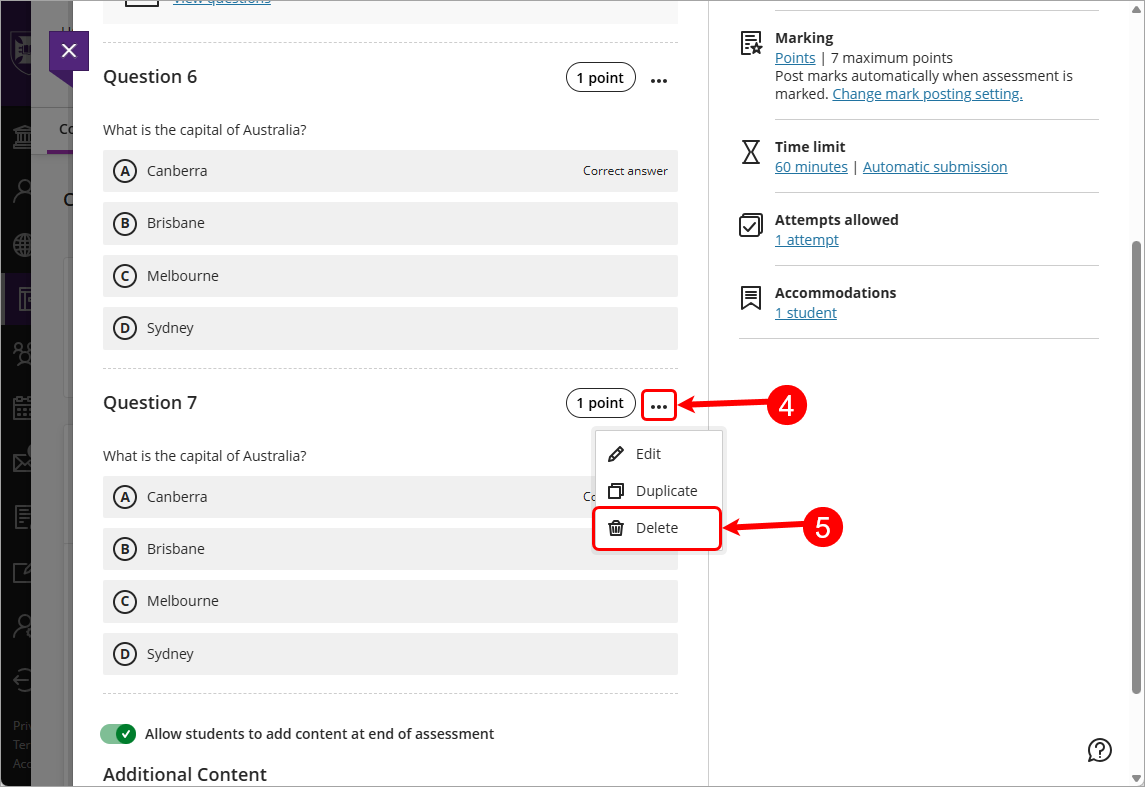1145x787 pixels.
Task: Click the Attempts allowed checkbox icon
Action: click(751, 225)
